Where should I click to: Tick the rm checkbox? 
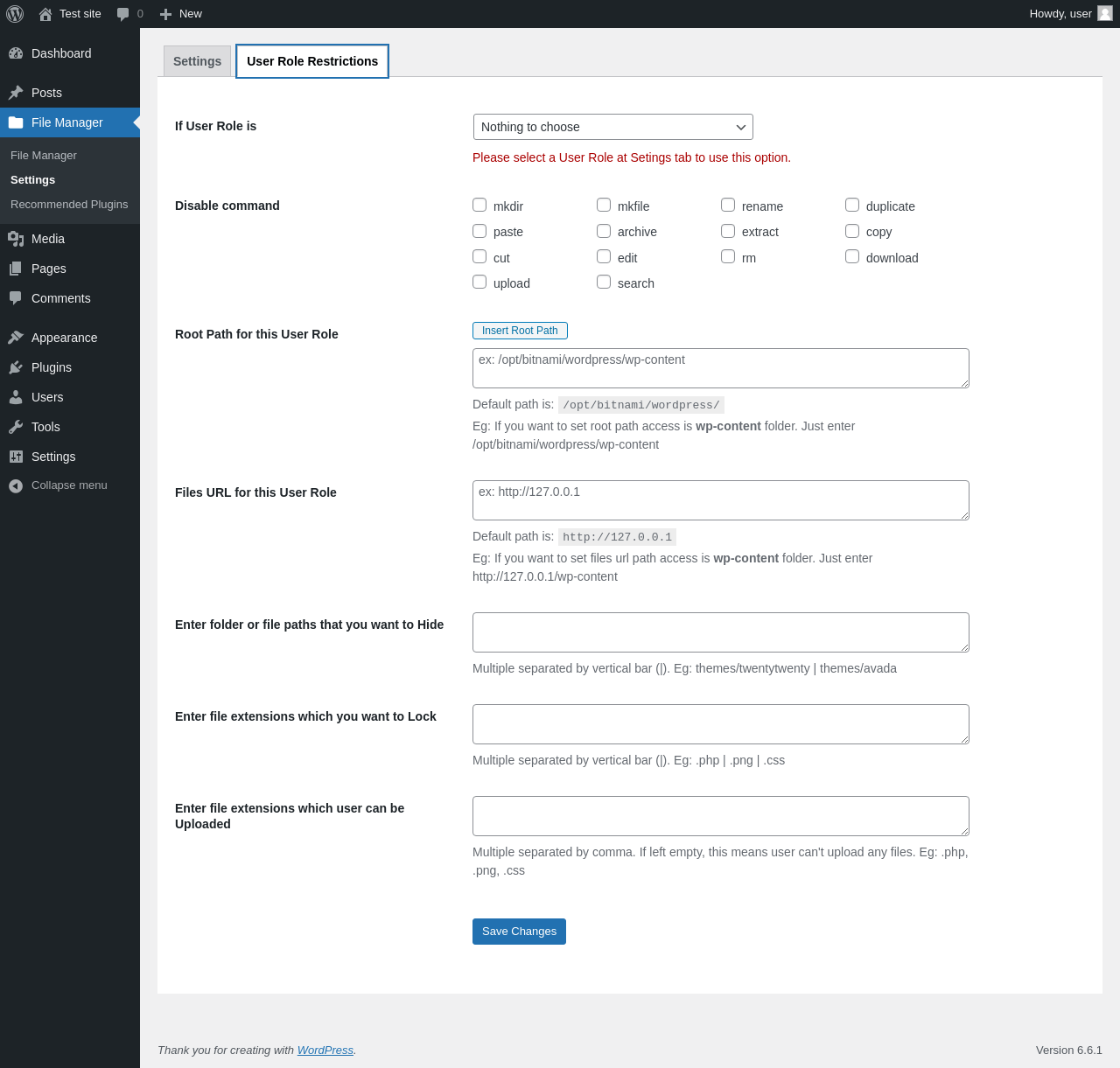tap(728, 256)
